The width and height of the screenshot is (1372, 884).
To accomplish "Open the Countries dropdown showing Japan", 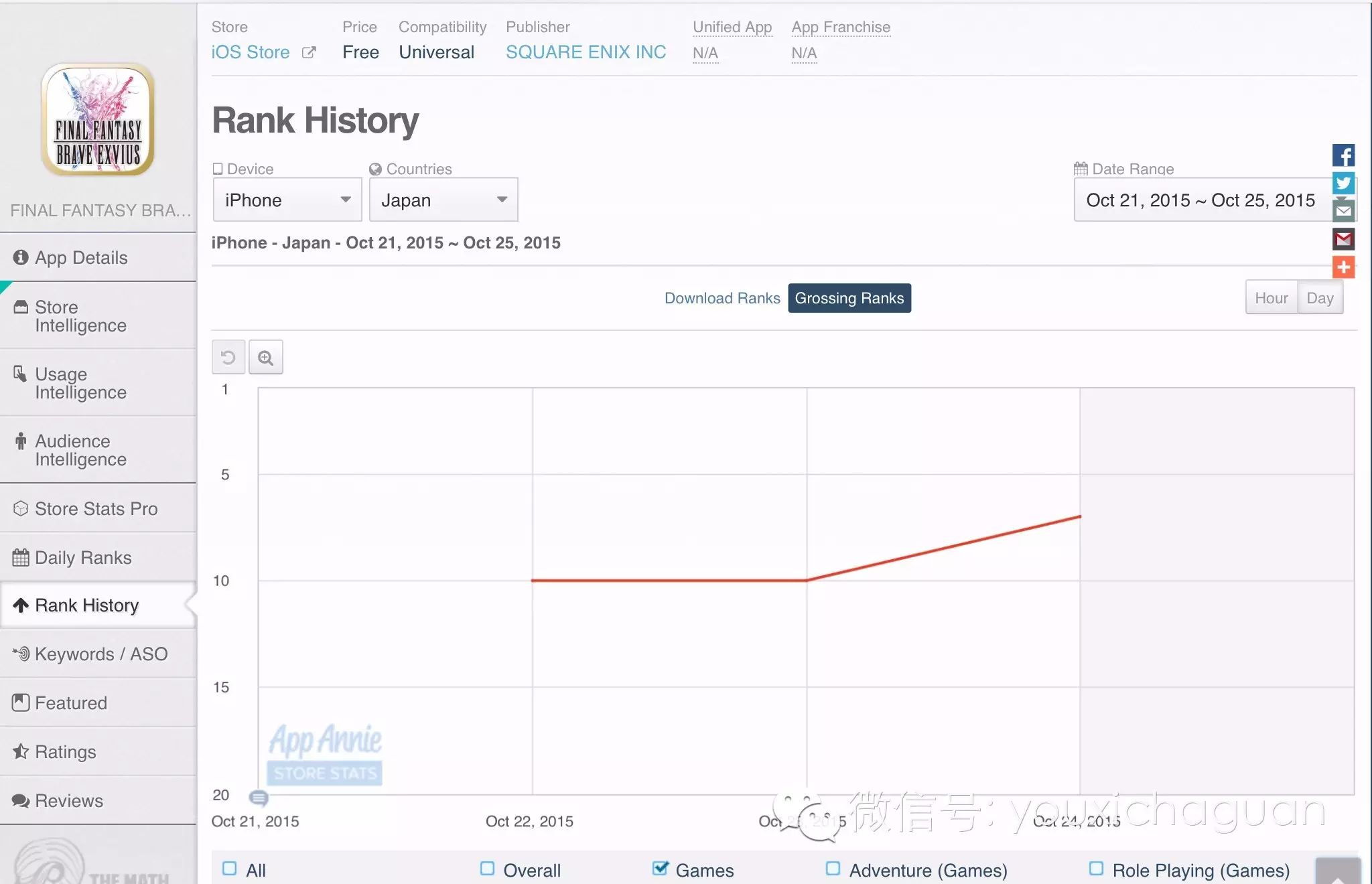I will pos(443,200).
